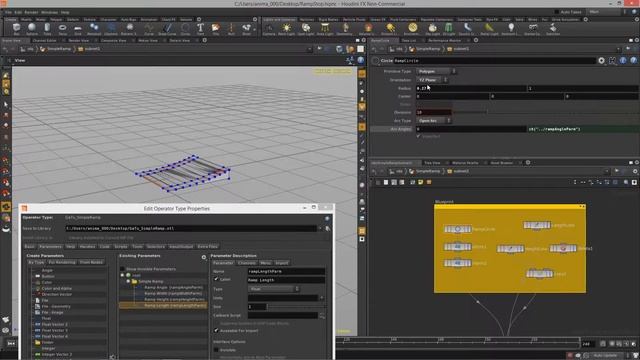Click the From Nodes button
640x360 pixels.
pos(91,262)
